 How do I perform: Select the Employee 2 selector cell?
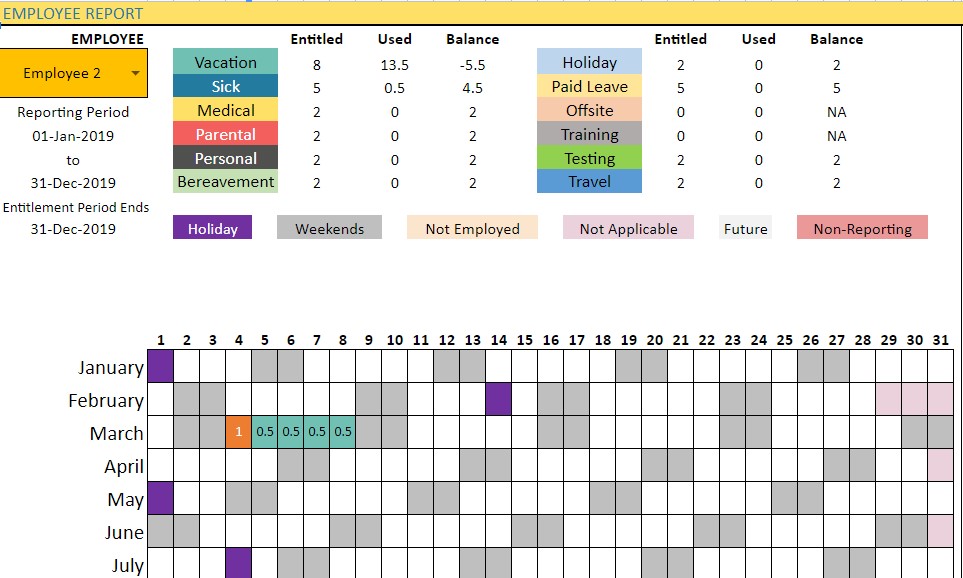[74, 73]
